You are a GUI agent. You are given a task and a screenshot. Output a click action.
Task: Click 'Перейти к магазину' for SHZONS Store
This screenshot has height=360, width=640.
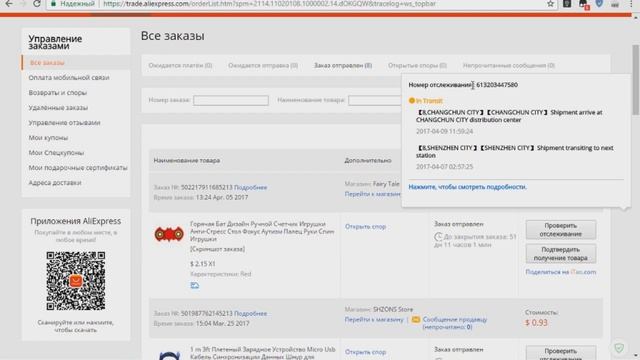[x=374, y=320]
